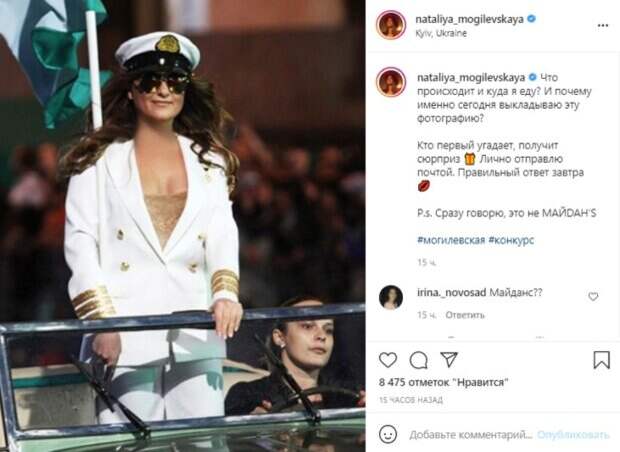Click the Ответить reply link
The image size is (620, 452).
coord(465,315)
